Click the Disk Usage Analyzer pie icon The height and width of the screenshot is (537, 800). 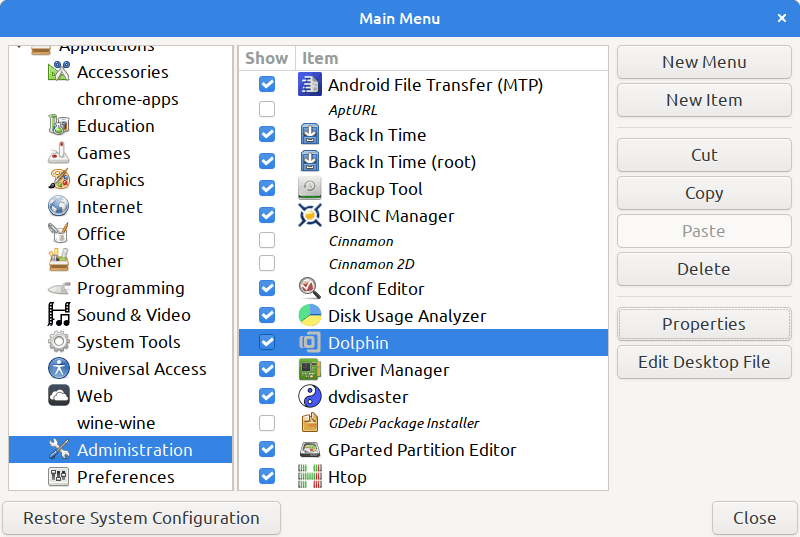[310, 316]
